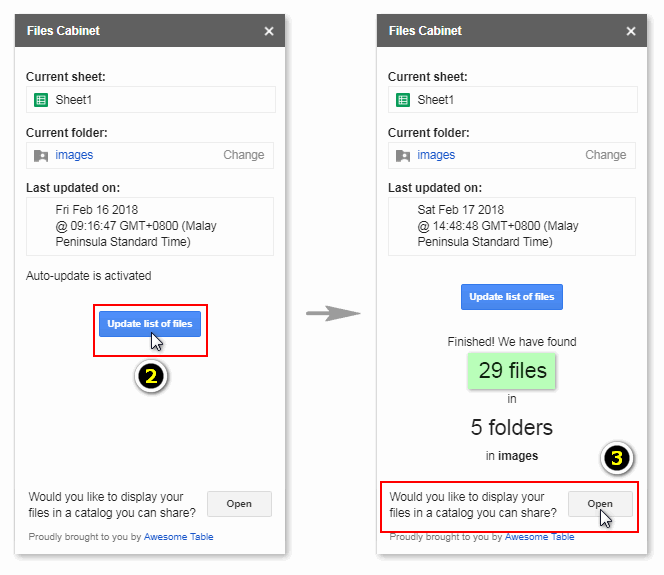Click the folder icon in left panel

coord(41,156)
